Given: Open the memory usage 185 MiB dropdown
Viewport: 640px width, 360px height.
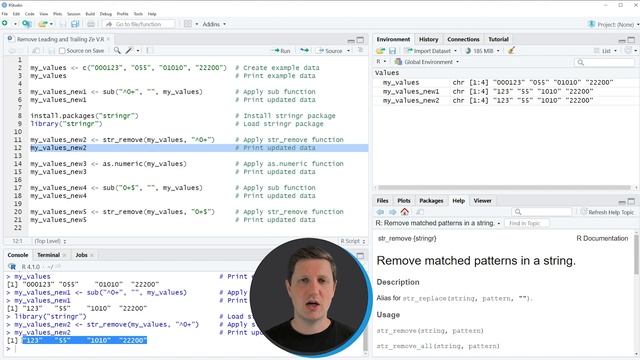Looking at the screenshot, I should 482,51.
